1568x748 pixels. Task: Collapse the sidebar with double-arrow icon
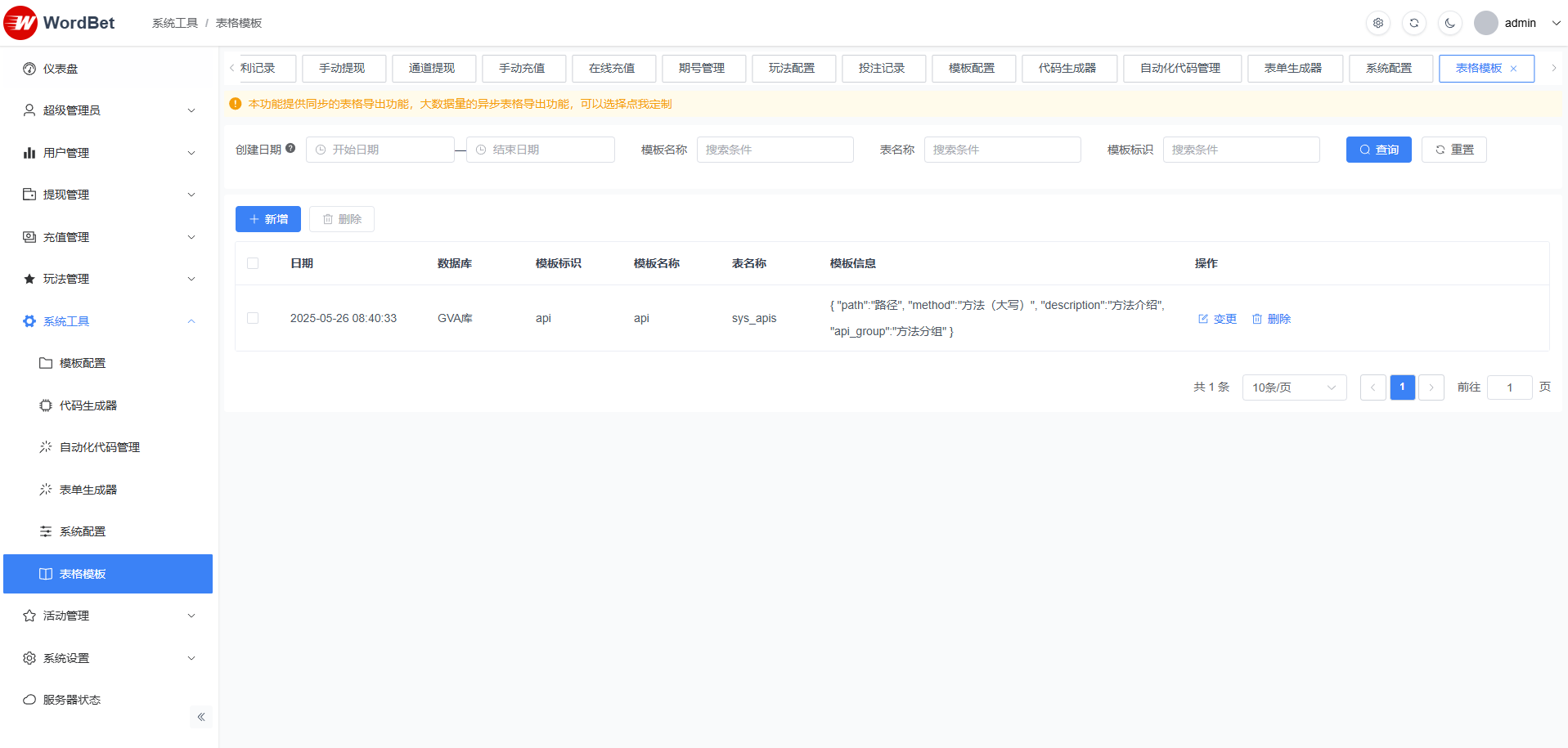pos(200,717)
